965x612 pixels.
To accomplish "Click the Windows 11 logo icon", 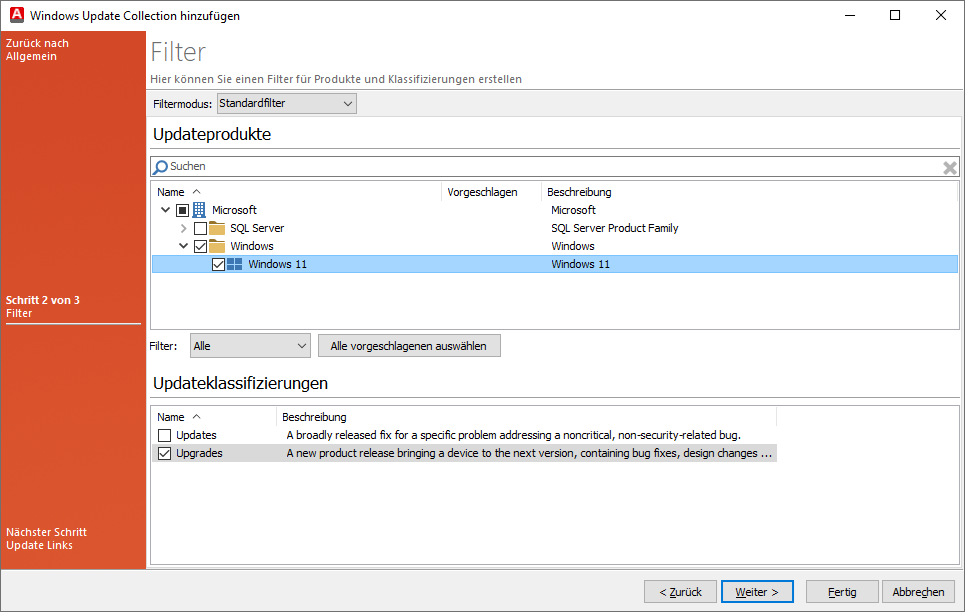I will click(234, 264).
